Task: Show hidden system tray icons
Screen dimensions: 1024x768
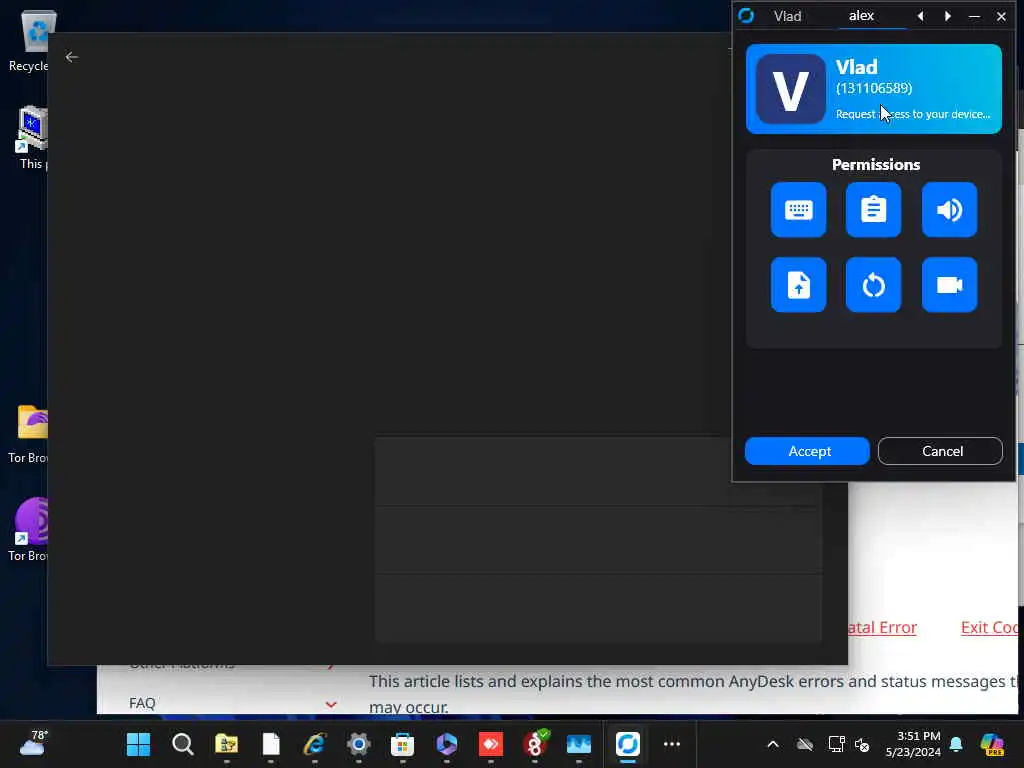Action: pyautogui.click(x=773, y=744)
